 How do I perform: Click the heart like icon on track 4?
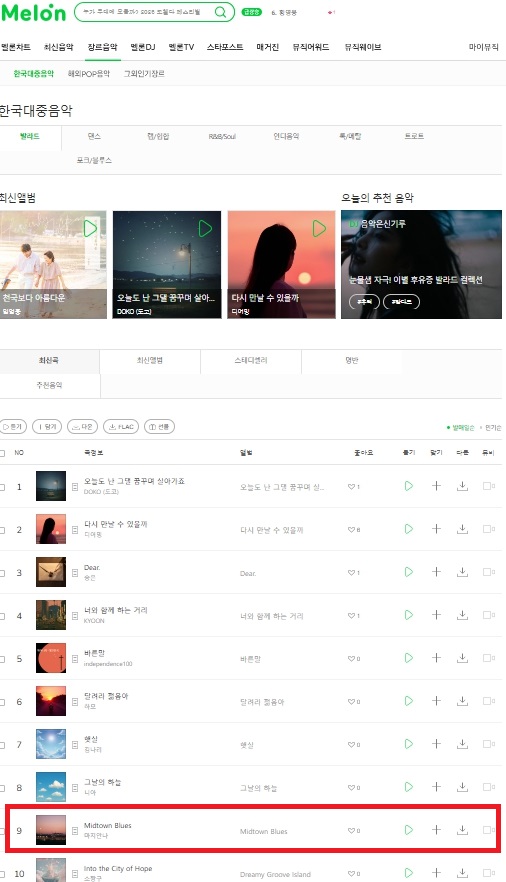[351, 616]
